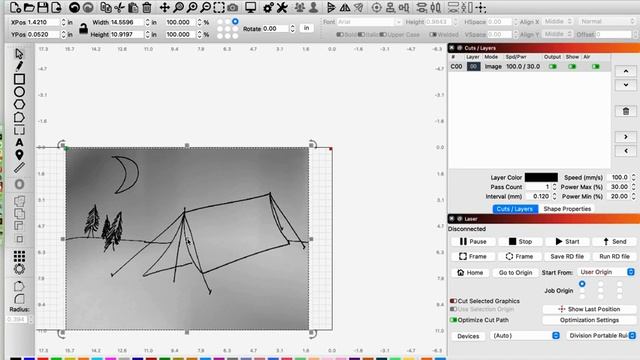This screenshot has width=640, height=360.
Task: Select the Position marker pin tool
Action: tap(19, 155)
